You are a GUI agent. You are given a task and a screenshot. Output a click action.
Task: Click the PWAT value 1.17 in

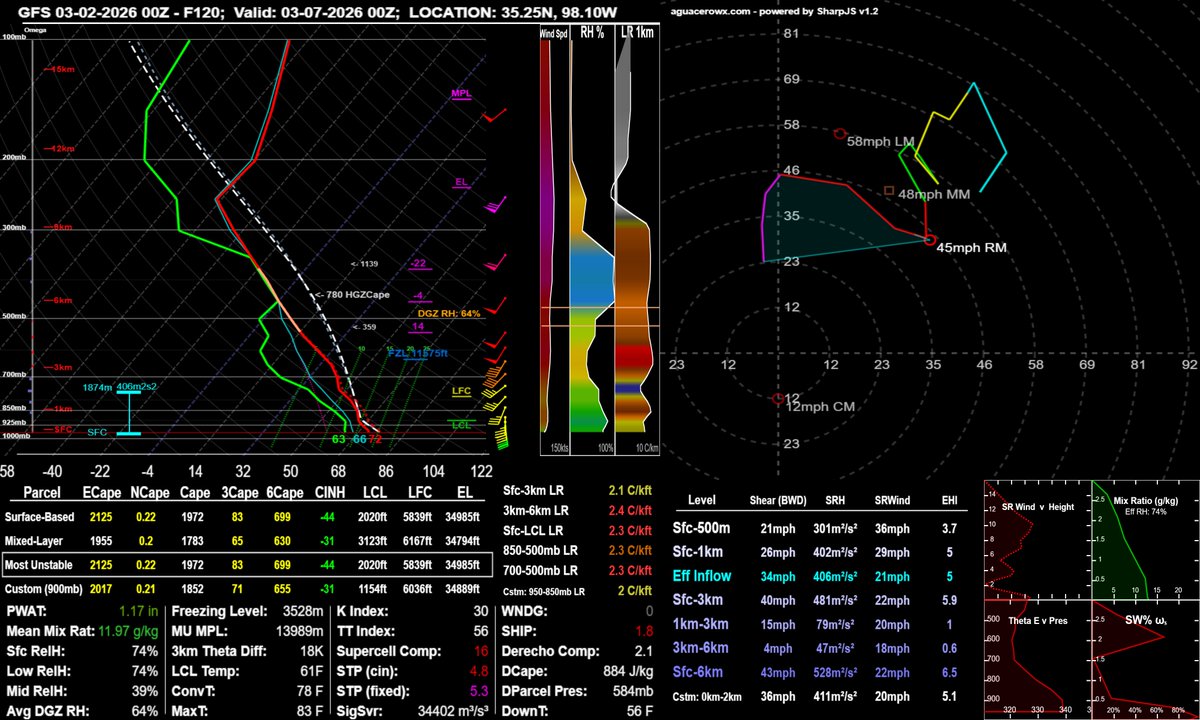coord(138,609)
